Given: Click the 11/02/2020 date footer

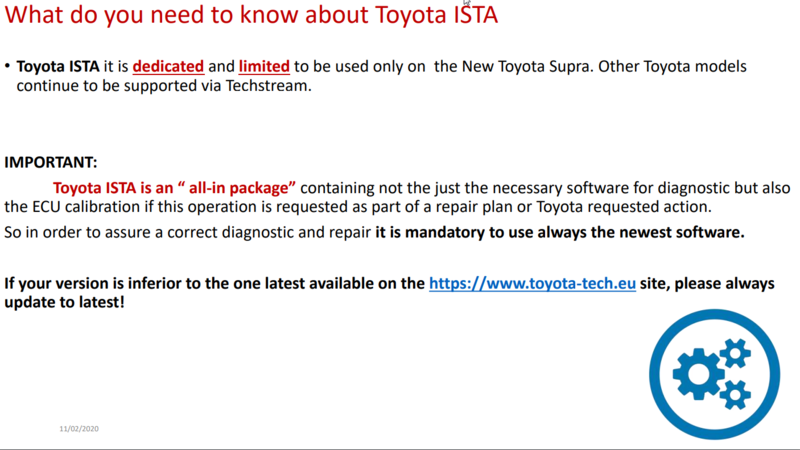Looking at the screenshot, I should click(79, 429).
